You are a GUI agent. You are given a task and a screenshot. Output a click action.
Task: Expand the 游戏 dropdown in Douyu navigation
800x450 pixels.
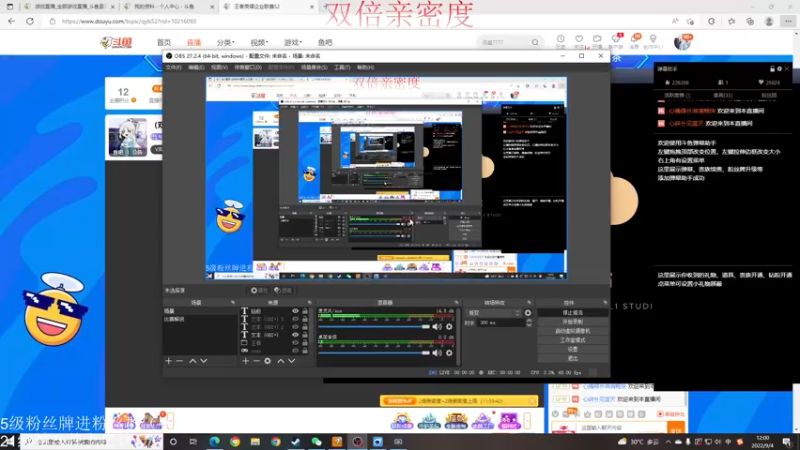click(293, 42)
